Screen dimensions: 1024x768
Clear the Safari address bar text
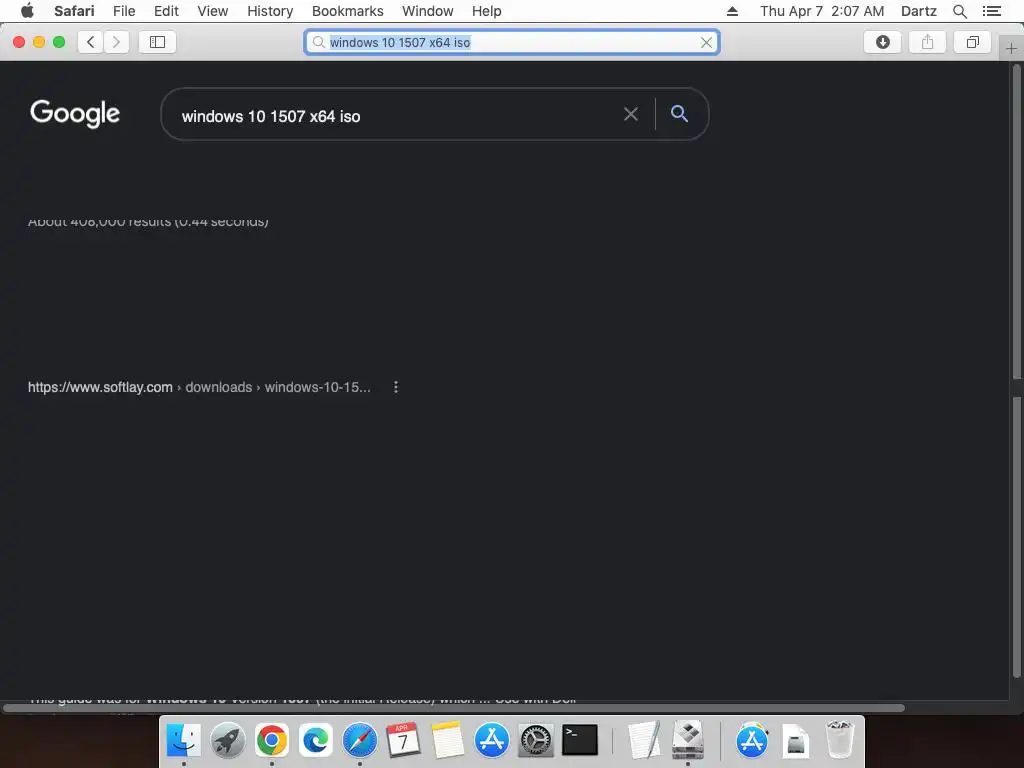(706, 42)
